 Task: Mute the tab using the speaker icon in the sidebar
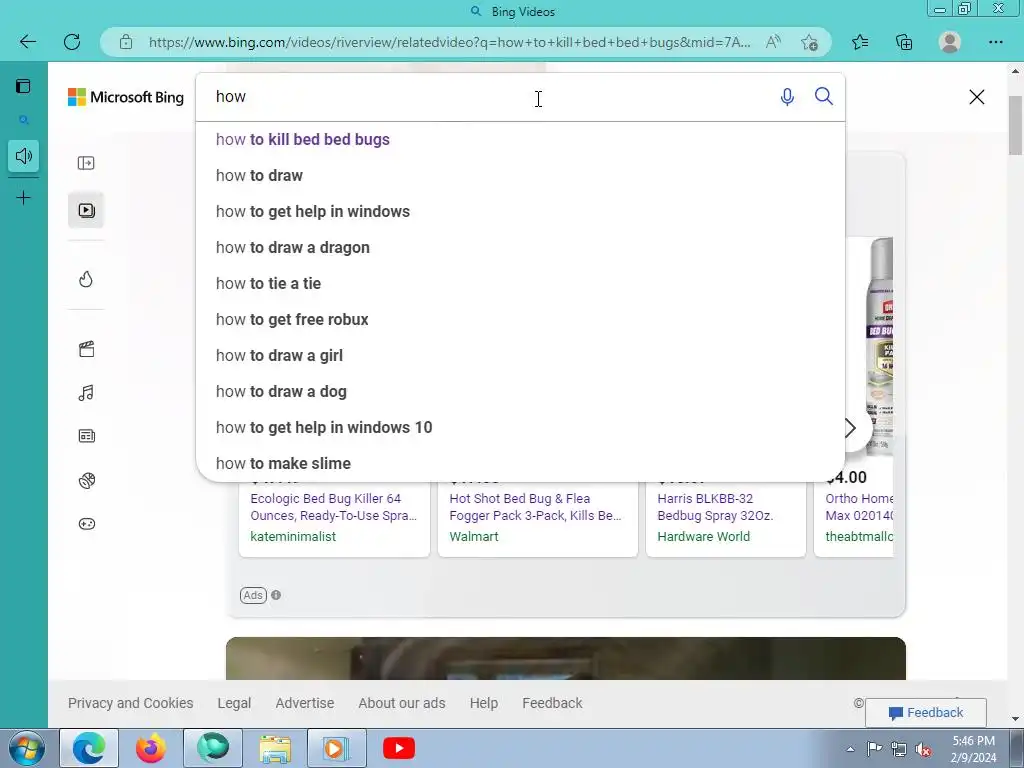point(24,156)
